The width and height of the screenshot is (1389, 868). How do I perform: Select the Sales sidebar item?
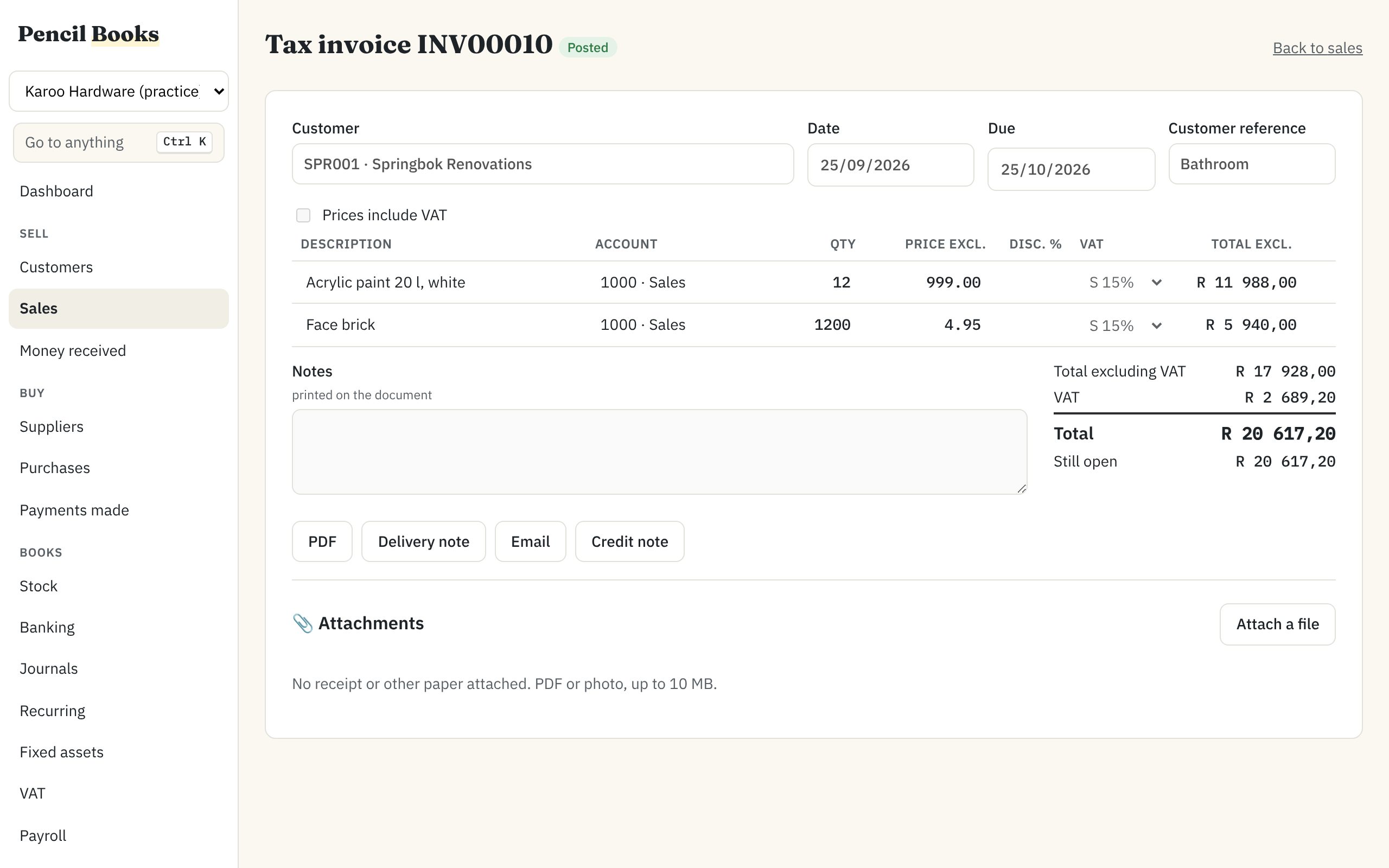(x=119, y=309)
